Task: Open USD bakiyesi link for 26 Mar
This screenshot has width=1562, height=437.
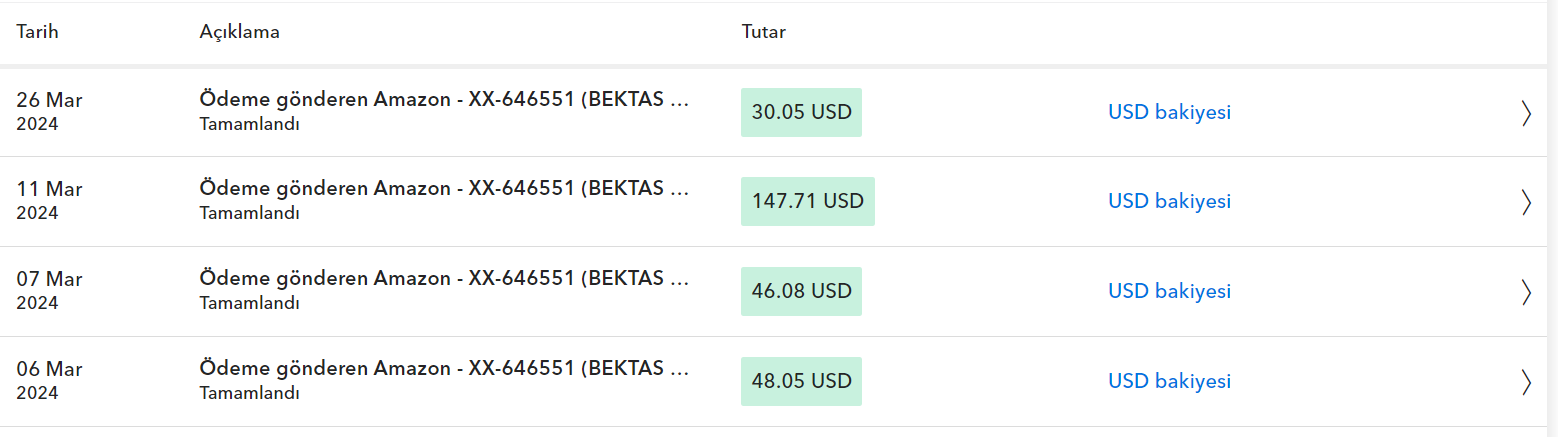Action: 1169,112
